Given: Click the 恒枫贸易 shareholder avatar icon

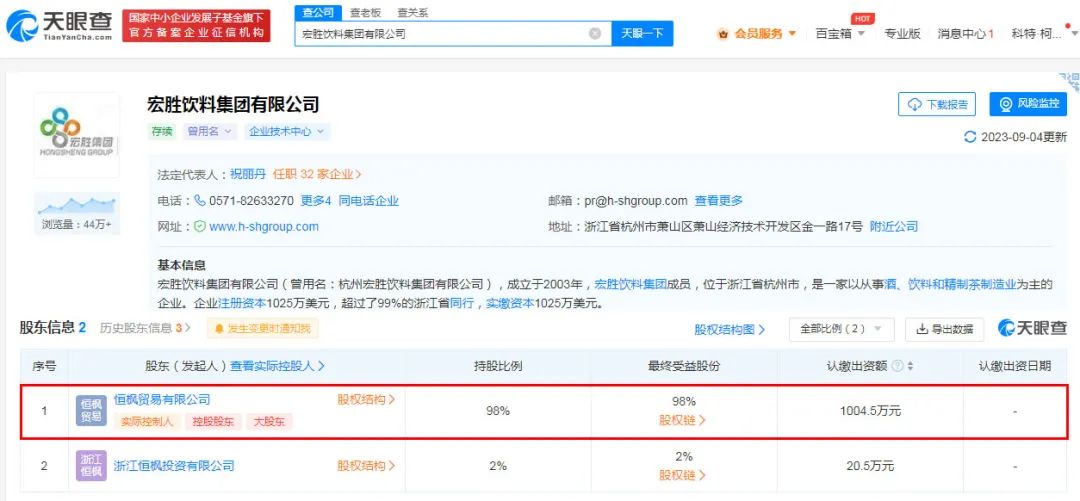Looking at the screenshot, I should tap(91, 410).
